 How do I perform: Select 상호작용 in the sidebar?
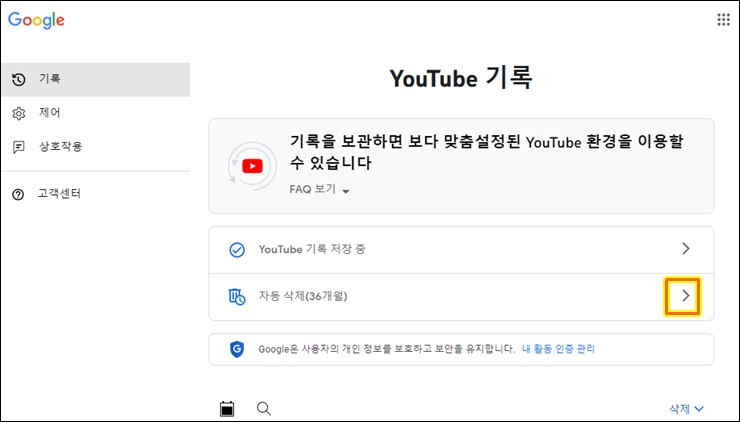click(96, 147)
